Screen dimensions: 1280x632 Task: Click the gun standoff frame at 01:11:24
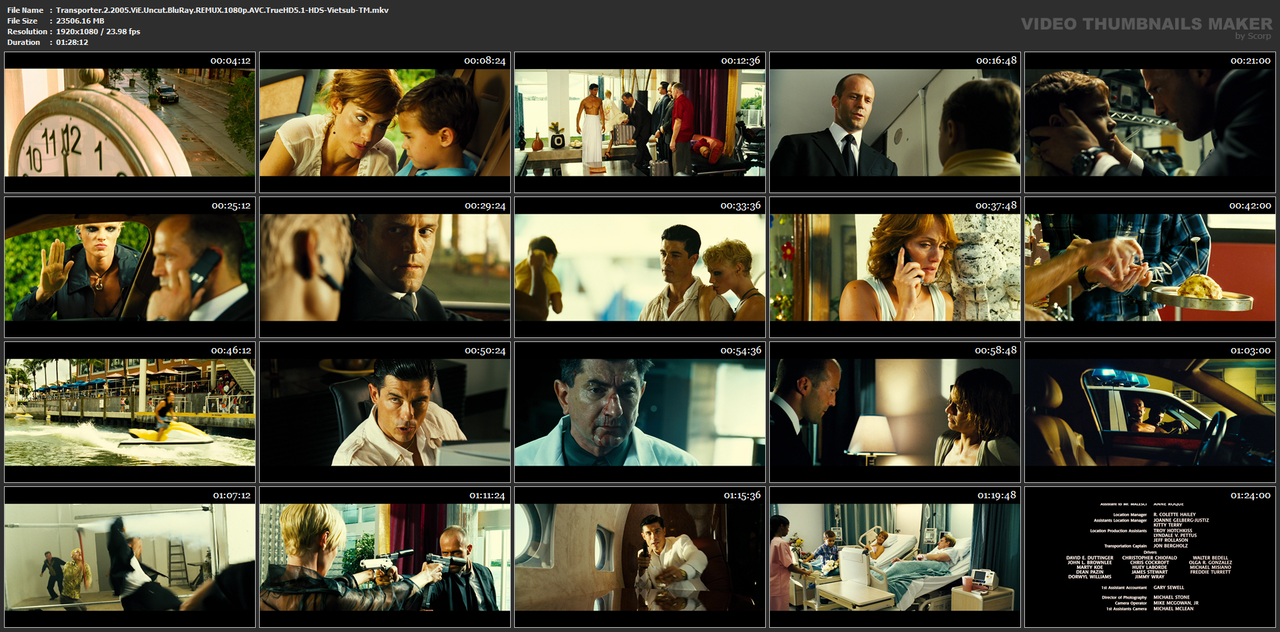(385, 557)
